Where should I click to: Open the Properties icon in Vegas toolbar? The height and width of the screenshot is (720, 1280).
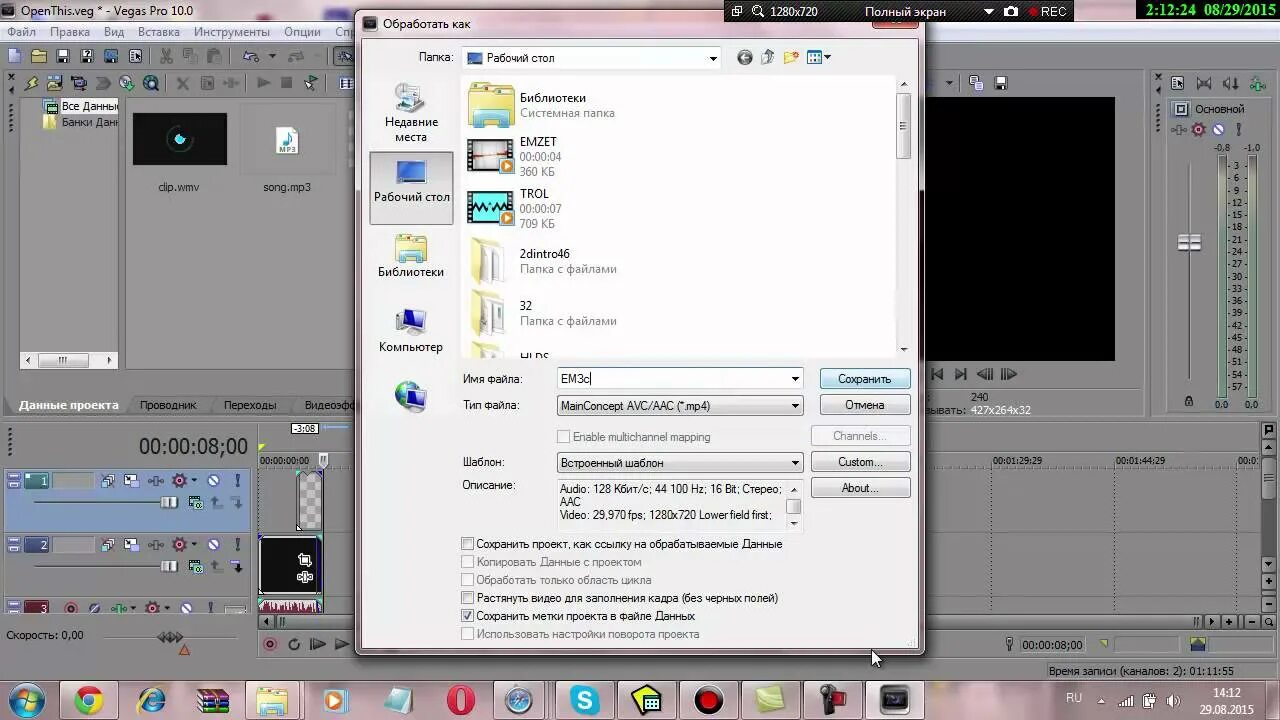(135, 56)
